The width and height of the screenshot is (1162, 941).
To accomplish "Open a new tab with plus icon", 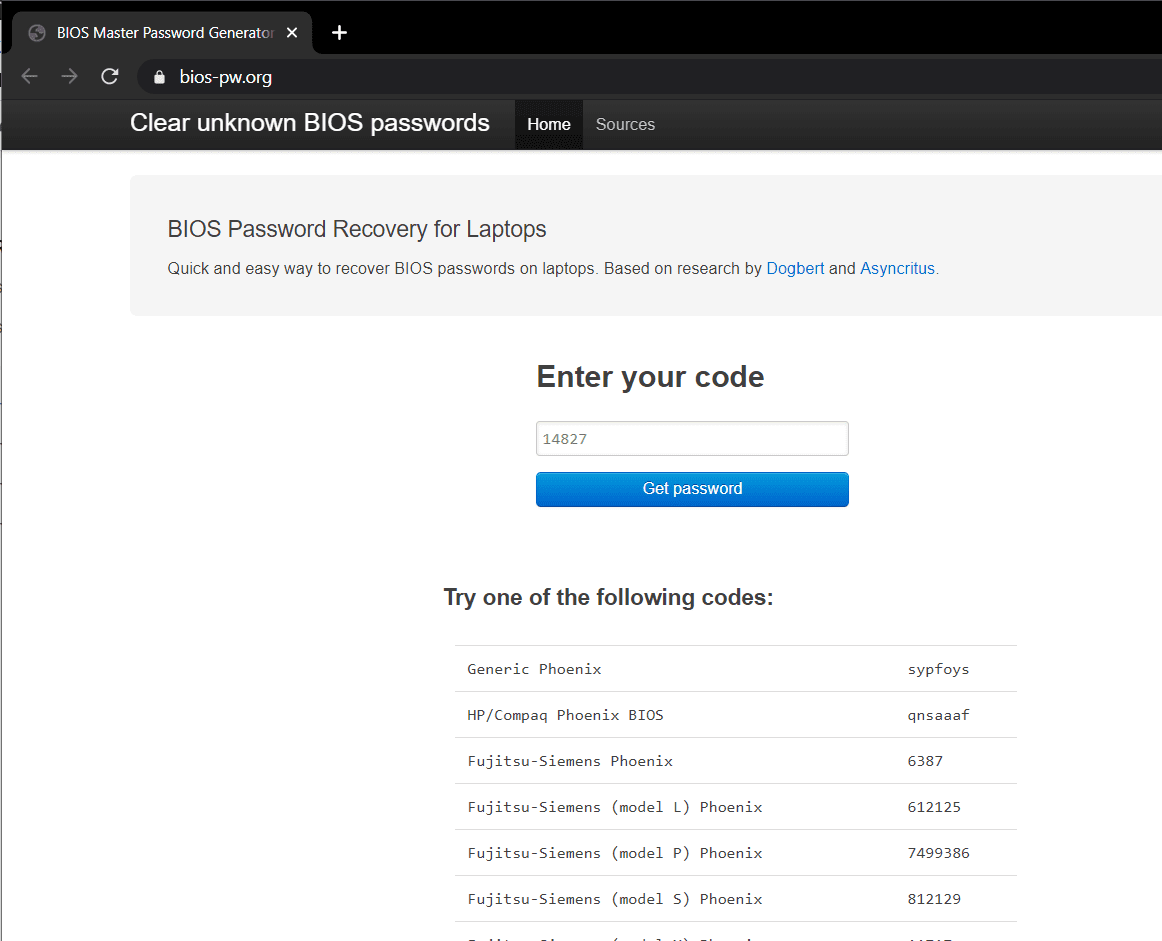I will [x=339, y=33].
